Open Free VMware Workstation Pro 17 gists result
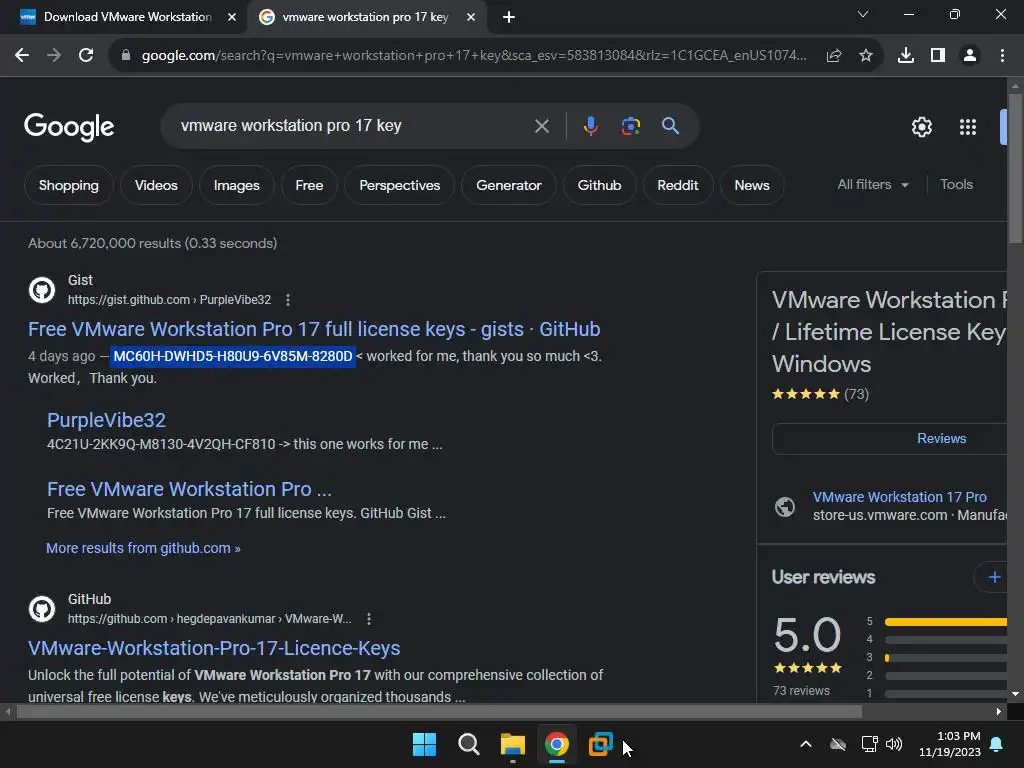This screenshot has height=768, width=1024. pyautogui.click(x=314, y=329)
